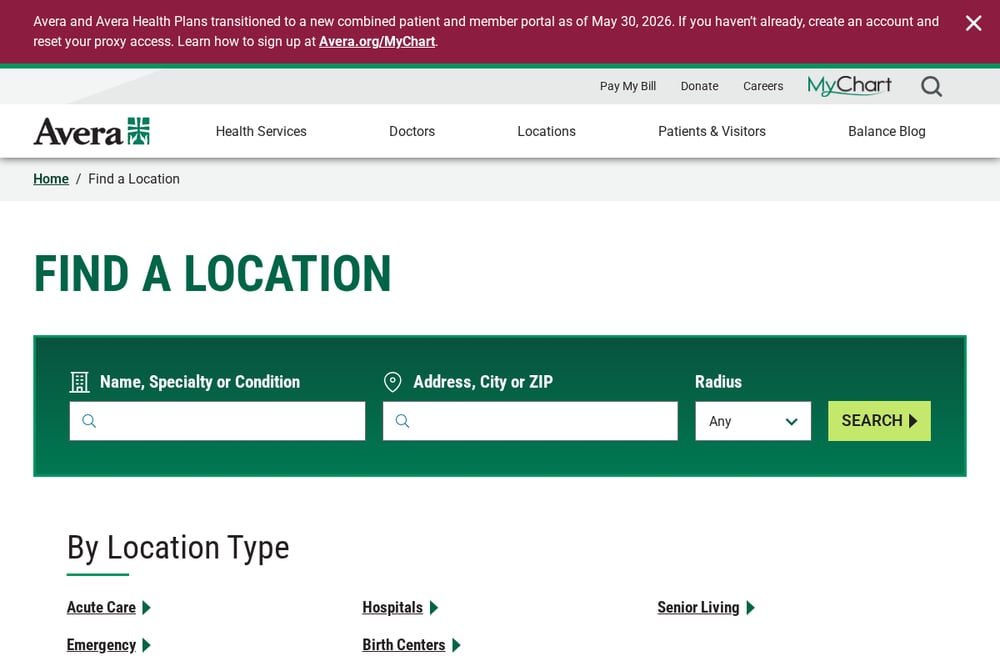The width and height of the screenshot is (1000, 667).
Task: Go to Avera homepage via logo
Action: tap(92, 131)
